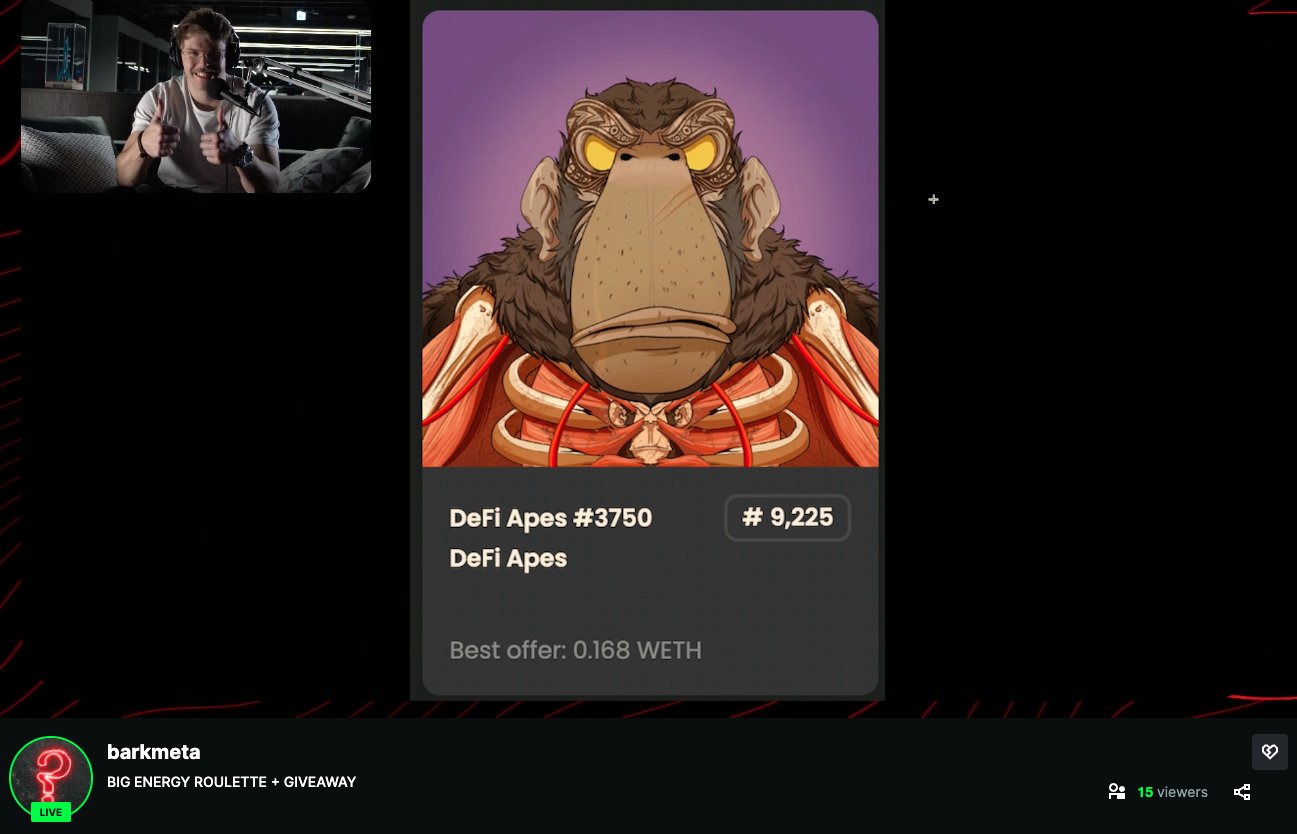Click the purple background of NFT artwork
The height and width of the screenshot is (834, 1297).
click(x=480, y=80)
